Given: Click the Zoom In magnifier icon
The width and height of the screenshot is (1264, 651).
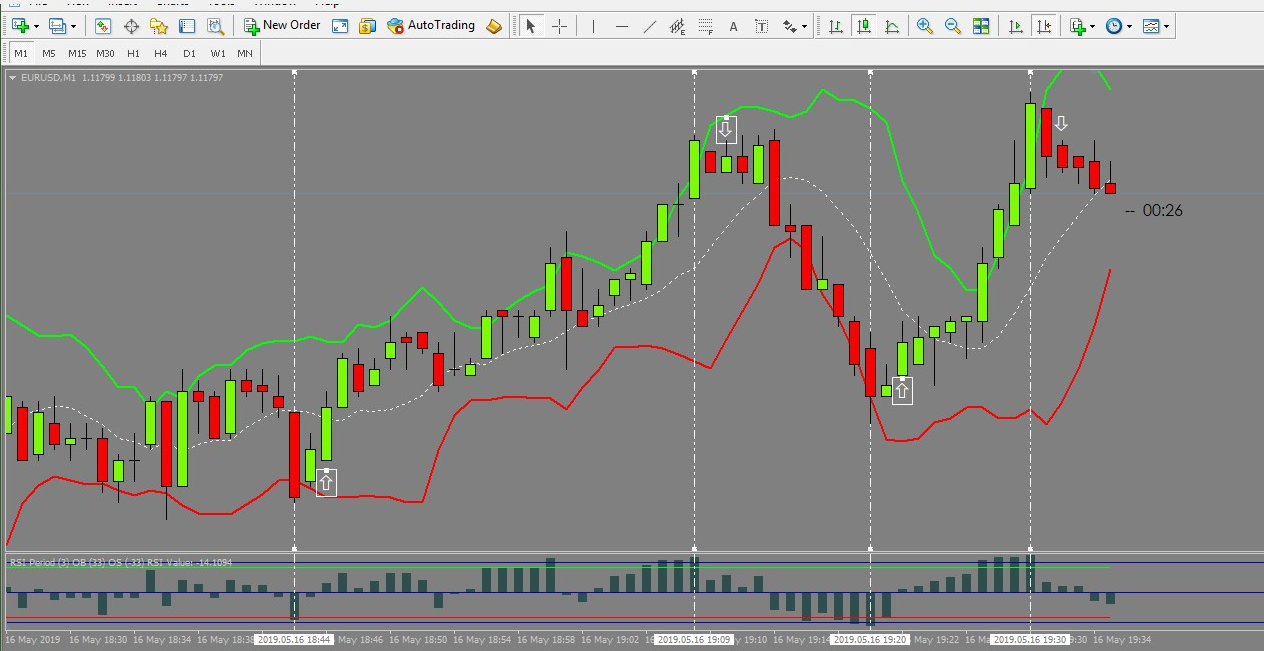Looking at the screenshot, I should (x=925, y=26).
